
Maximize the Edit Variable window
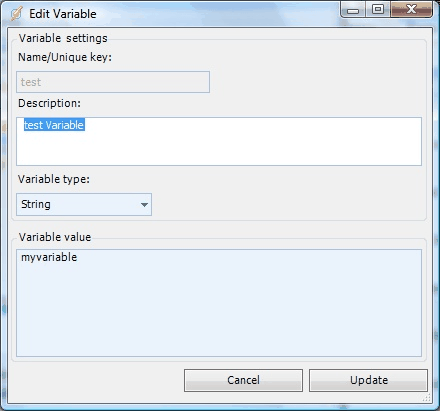[378, 9]
